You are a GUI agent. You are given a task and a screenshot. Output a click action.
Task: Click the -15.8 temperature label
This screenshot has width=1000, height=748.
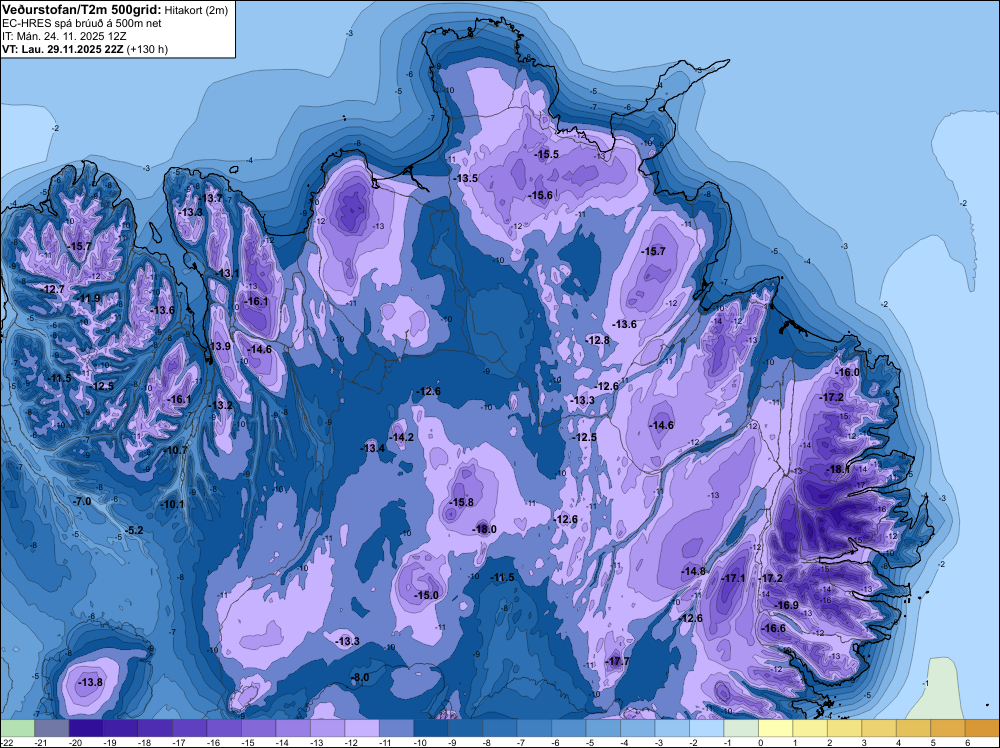click(x=462, y=502)
